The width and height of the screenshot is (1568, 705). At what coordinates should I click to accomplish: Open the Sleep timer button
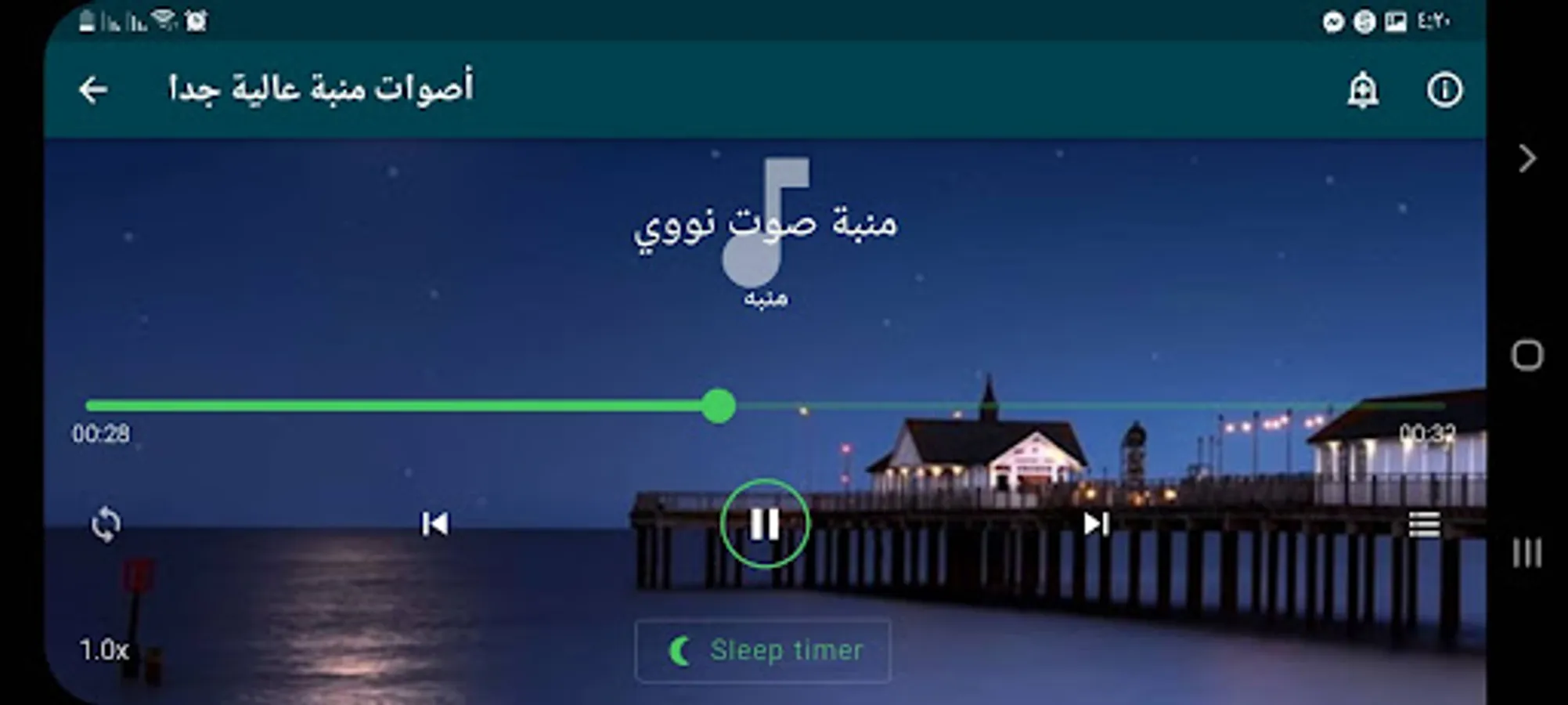[x=763, y=650]
